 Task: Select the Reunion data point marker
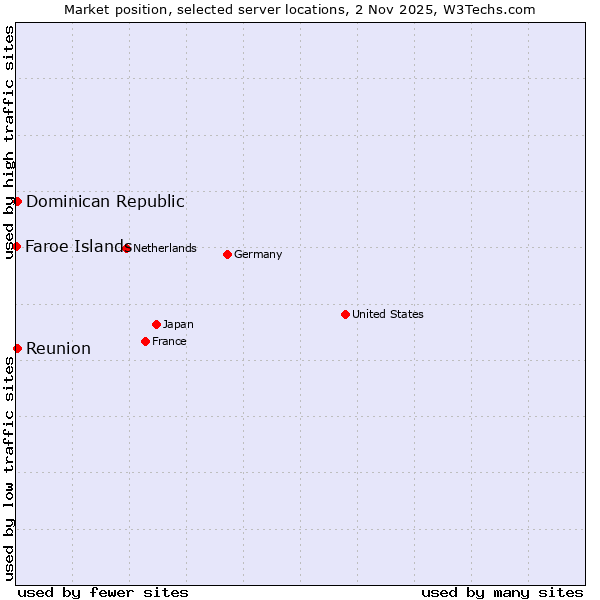(17, 348)
